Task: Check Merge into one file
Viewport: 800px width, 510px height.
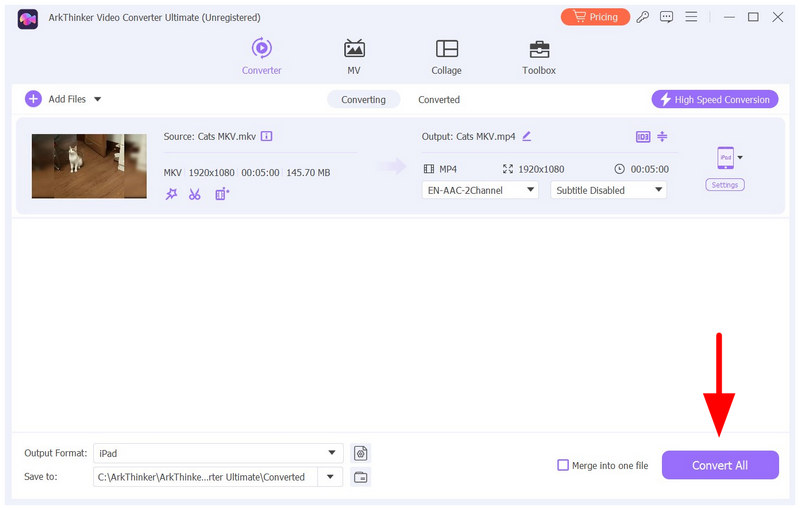Action: [563, 465]
